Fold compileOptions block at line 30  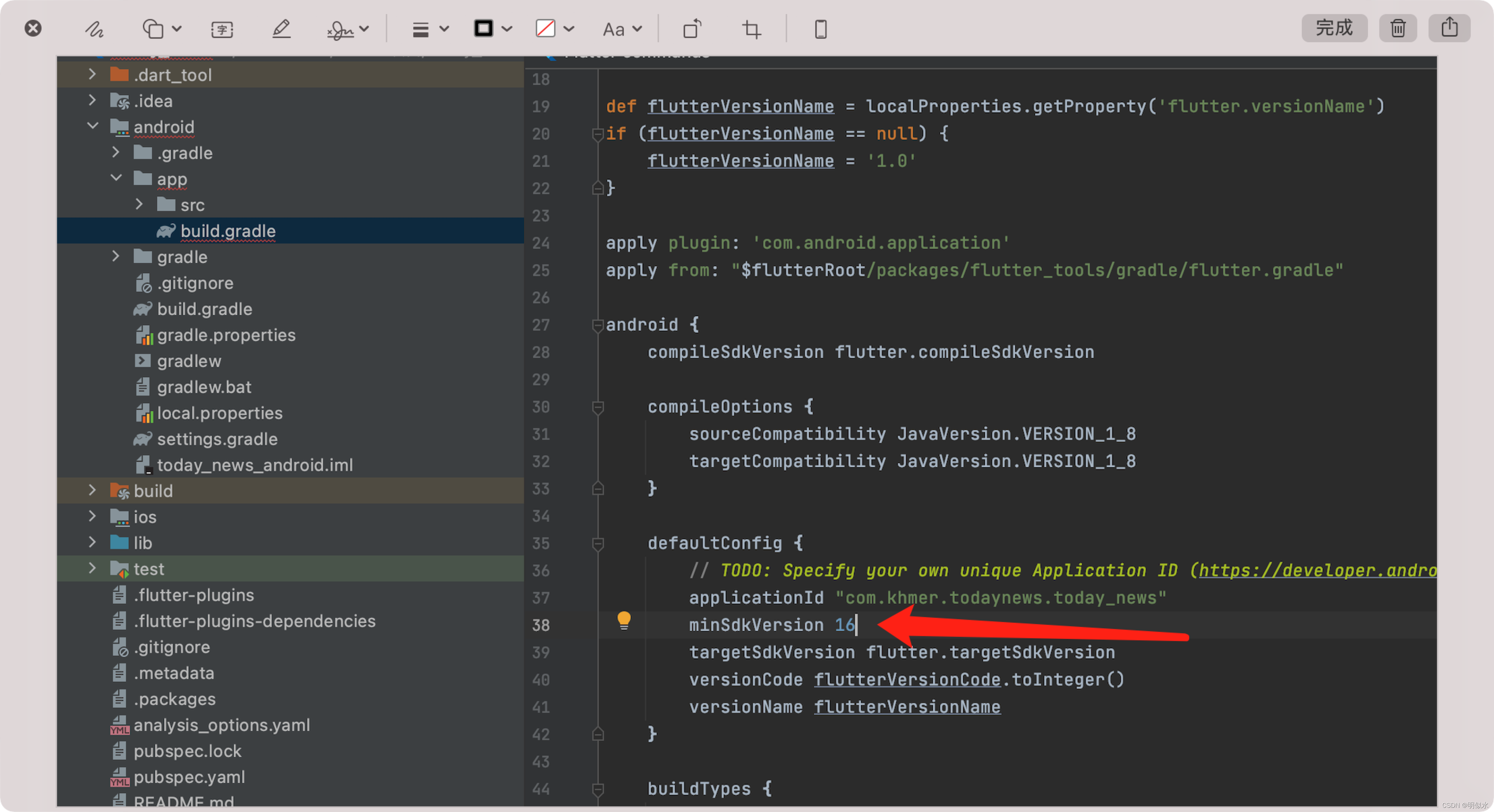[597, 407]
